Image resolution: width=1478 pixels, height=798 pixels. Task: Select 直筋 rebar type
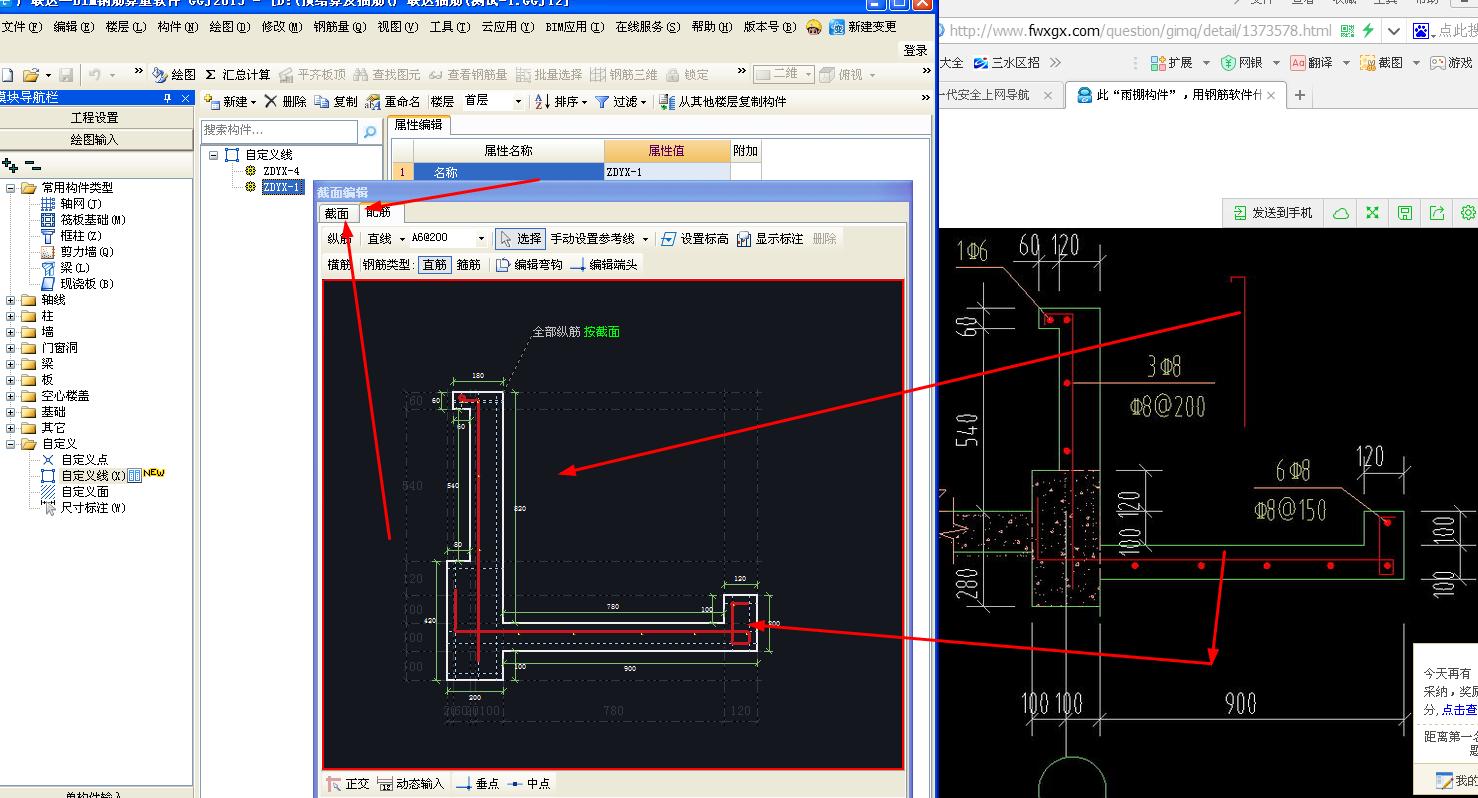(x=433, y=265)
